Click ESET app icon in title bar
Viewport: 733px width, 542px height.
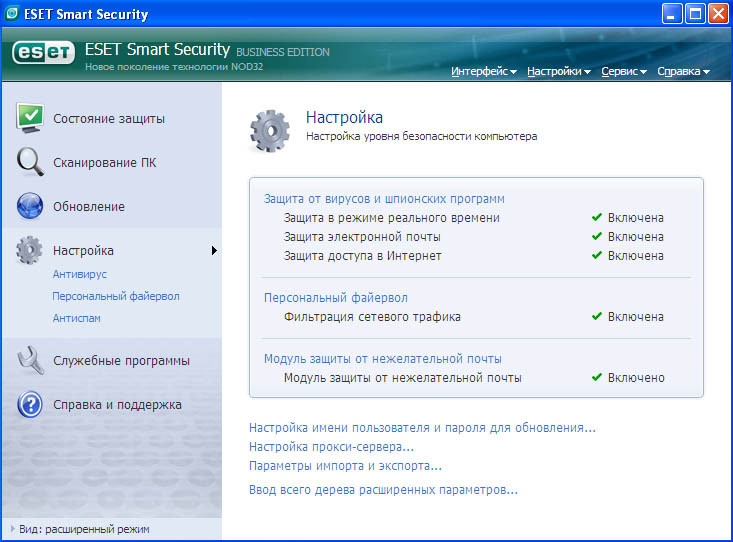[x=11, y=14]
